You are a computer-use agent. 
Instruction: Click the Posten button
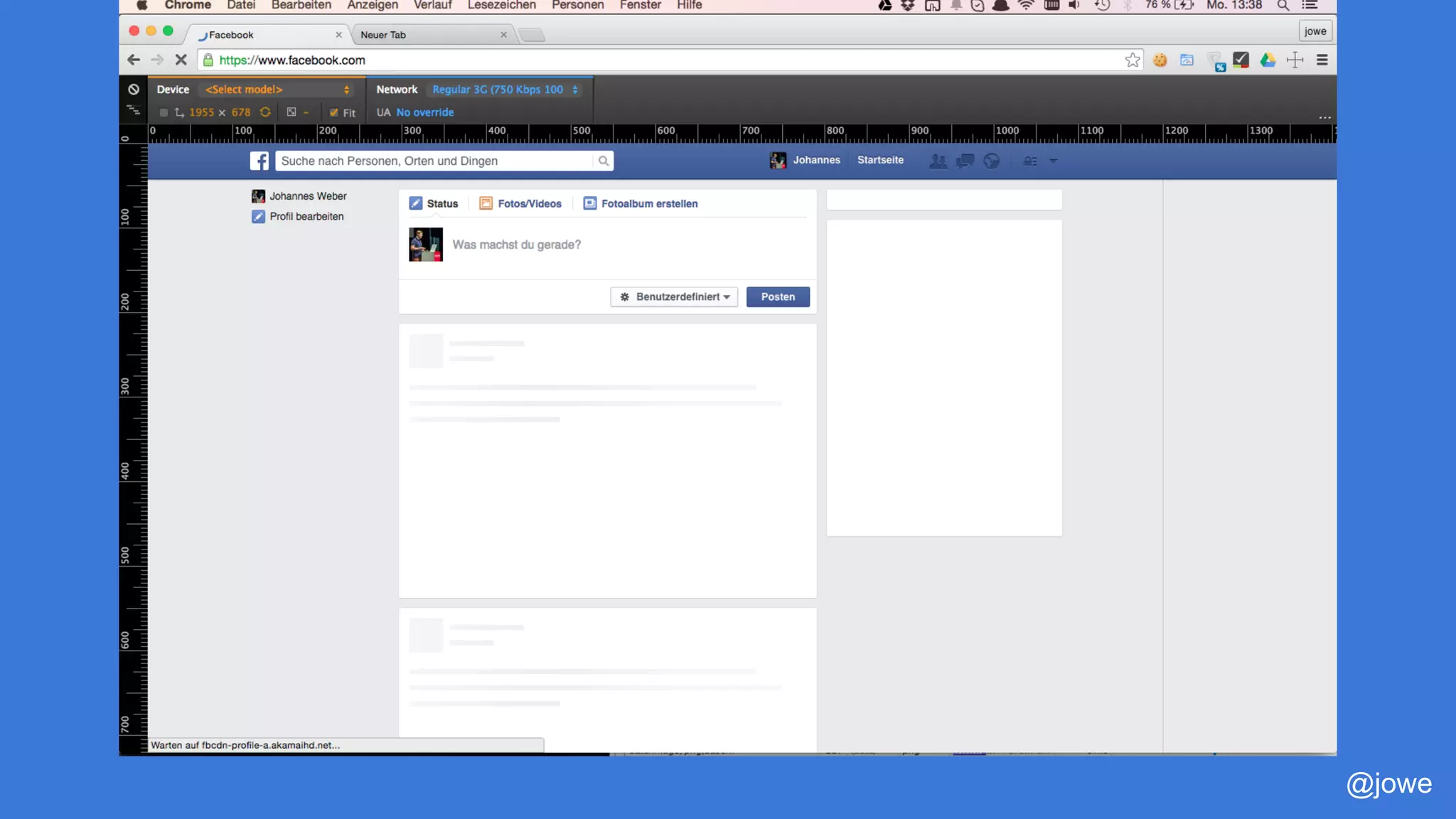778,297
